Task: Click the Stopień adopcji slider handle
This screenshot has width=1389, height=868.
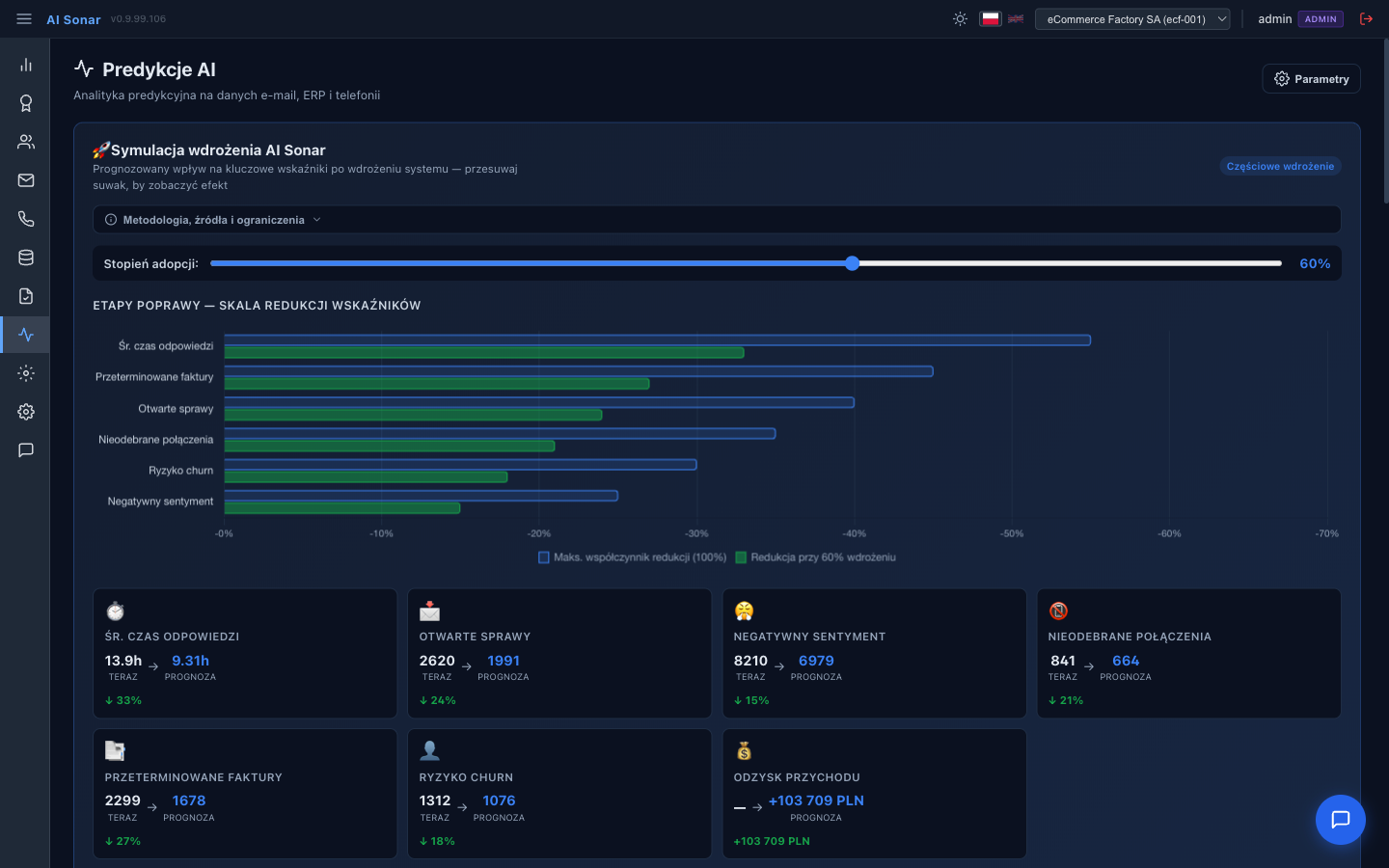Action: pos(852,263)
